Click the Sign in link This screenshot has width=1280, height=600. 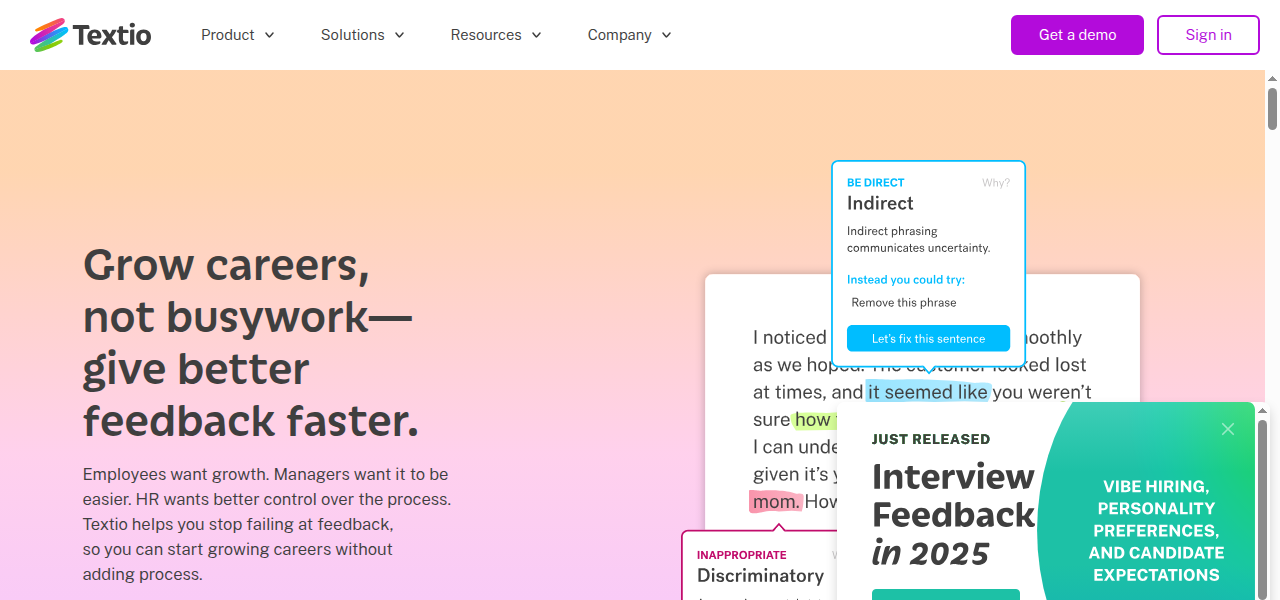click(1208, 35)
